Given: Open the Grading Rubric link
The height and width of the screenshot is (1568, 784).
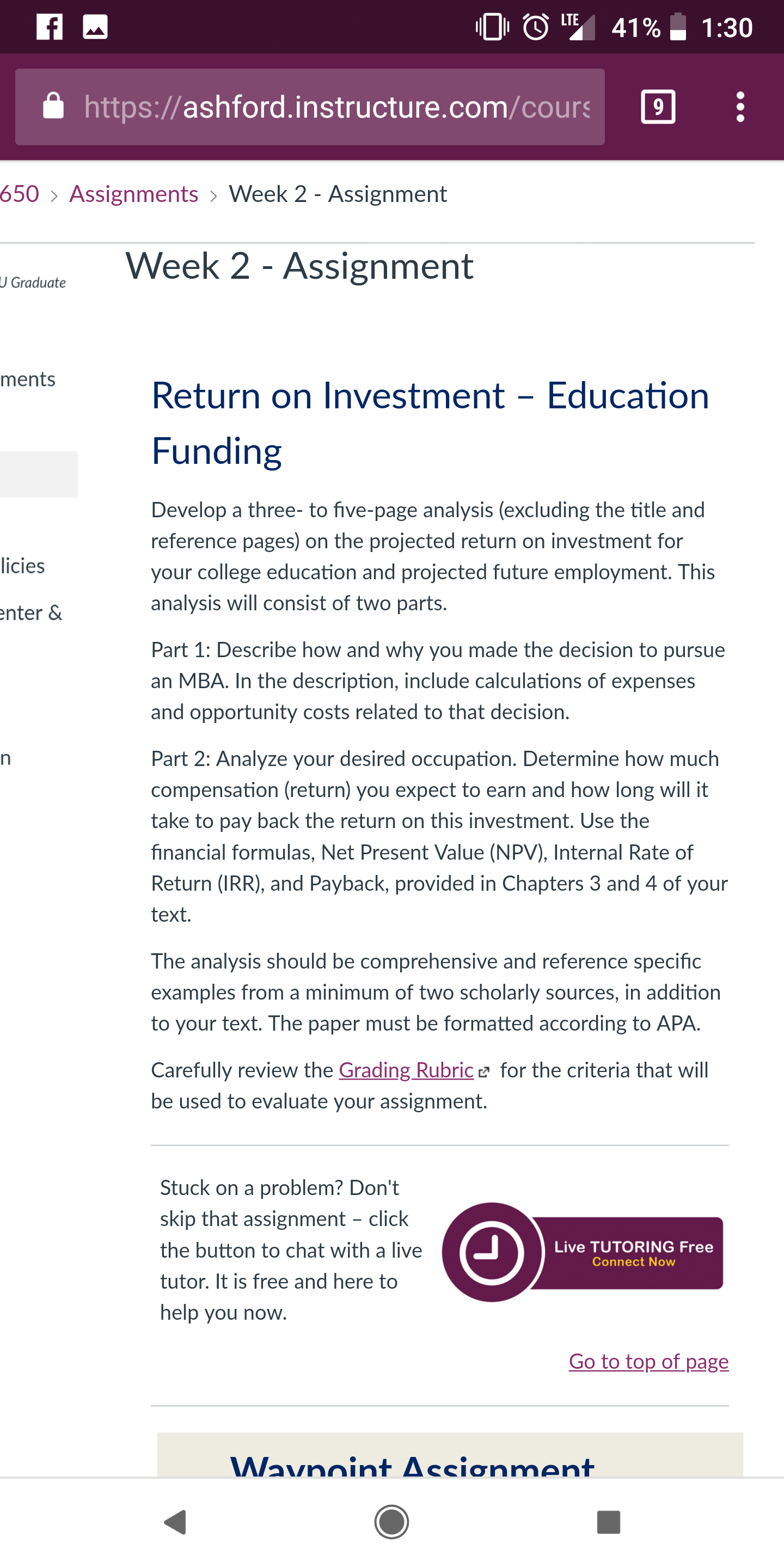Looking at the screenshot, I should click(406, 1070).
